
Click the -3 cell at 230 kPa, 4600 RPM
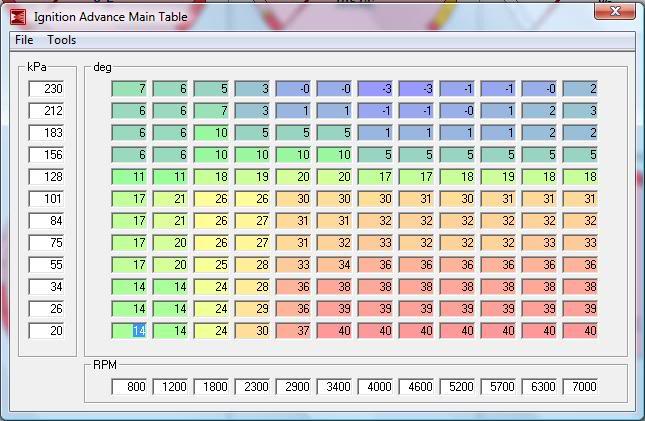[x=416, y=88]
